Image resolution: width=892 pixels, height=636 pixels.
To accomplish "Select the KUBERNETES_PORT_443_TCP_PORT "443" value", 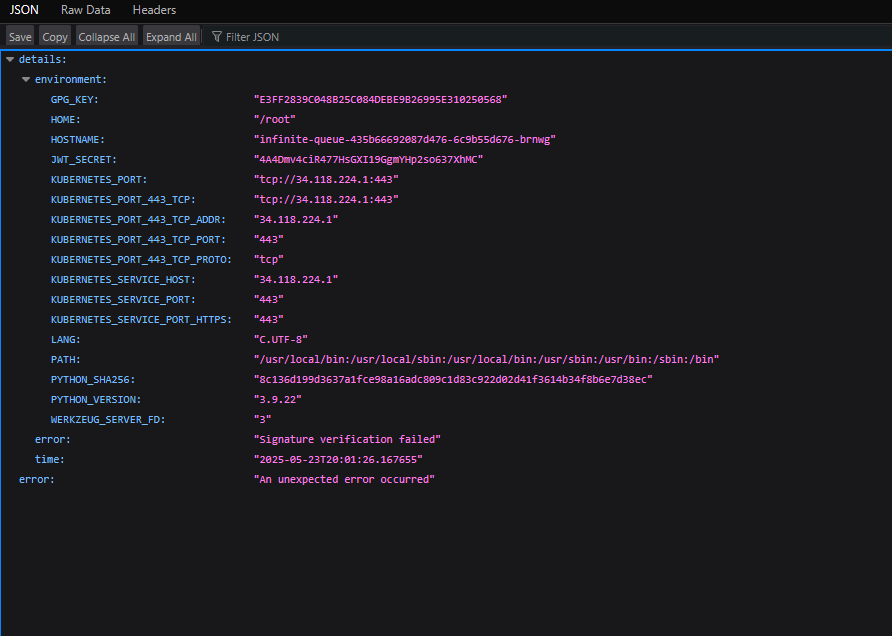I will pos(269,239).
